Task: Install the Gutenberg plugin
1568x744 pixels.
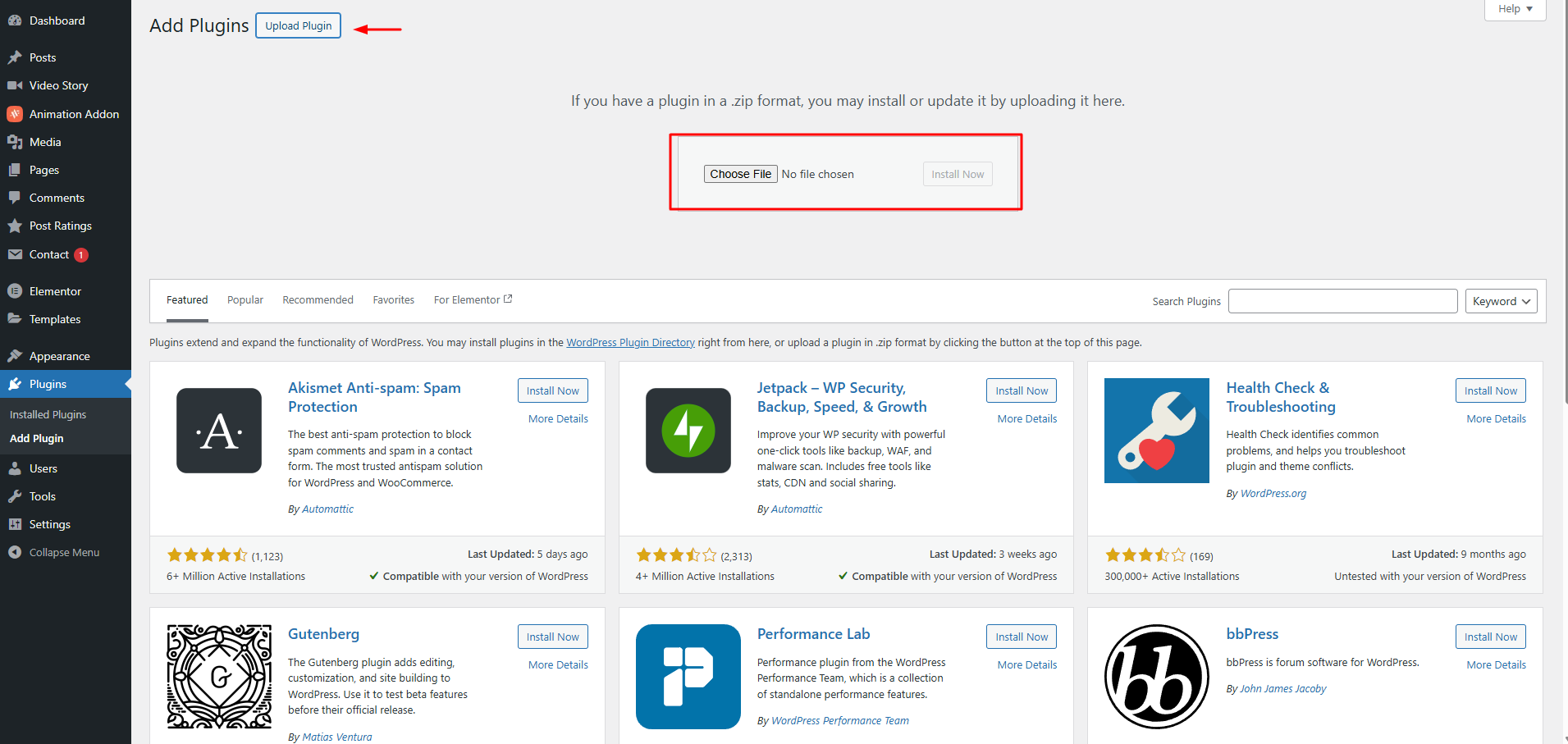Action: [552, 637]
